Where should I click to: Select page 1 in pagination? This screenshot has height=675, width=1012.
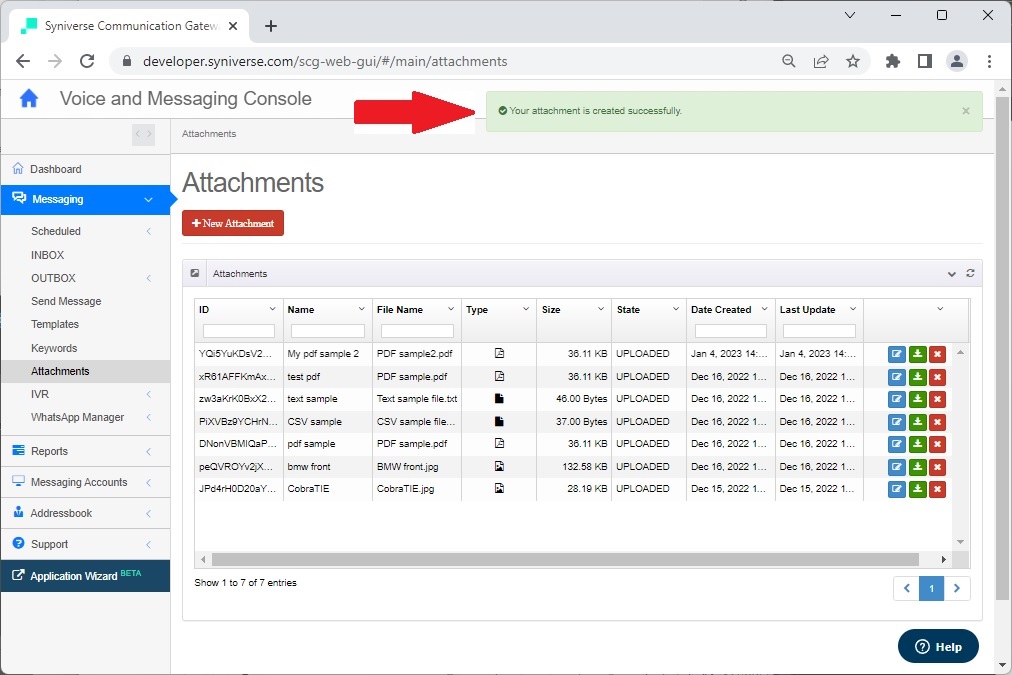pos(931,589)
